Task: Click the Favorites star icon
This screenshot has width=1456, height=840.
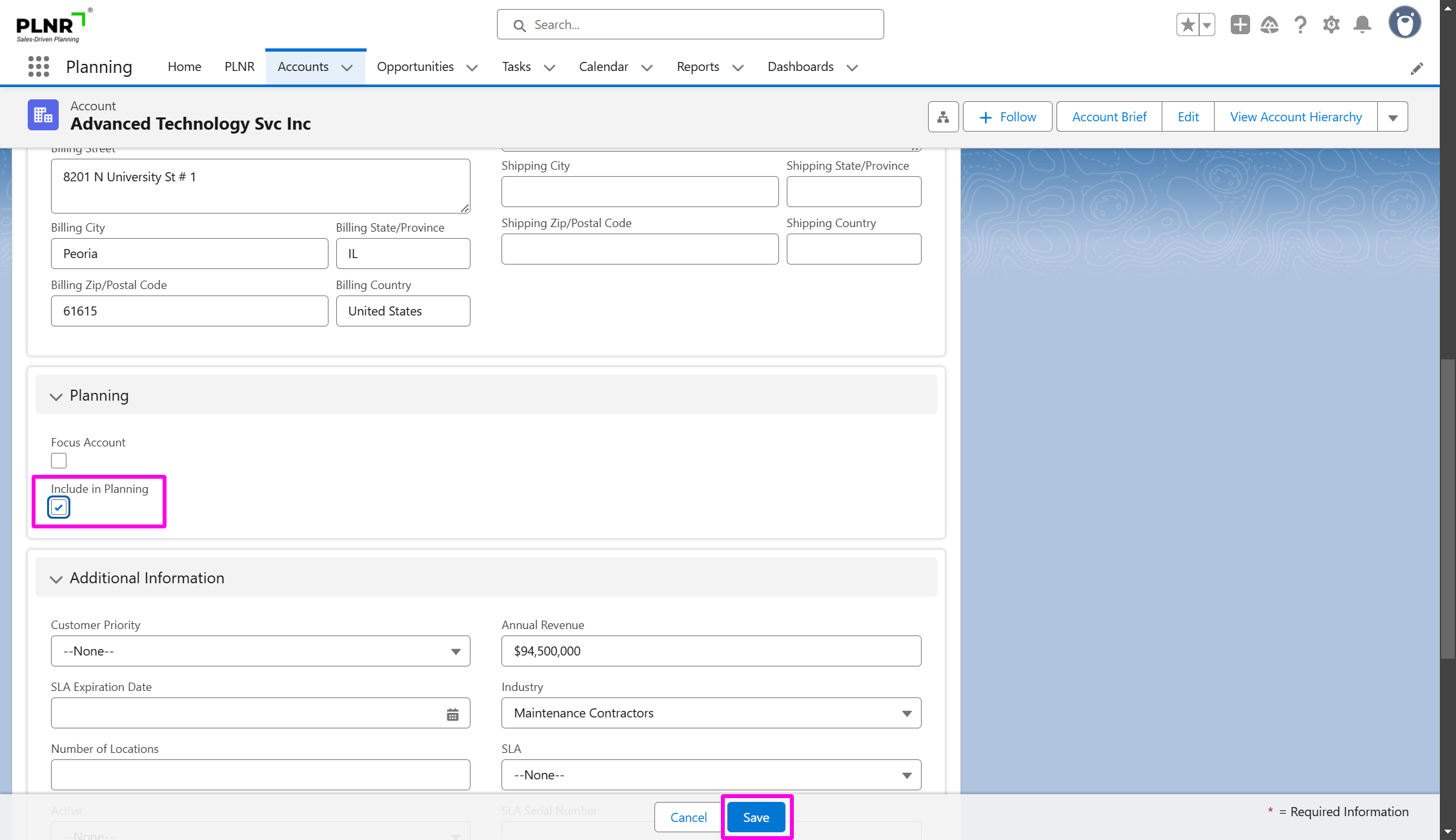Action: click(x=1188, y=25)
